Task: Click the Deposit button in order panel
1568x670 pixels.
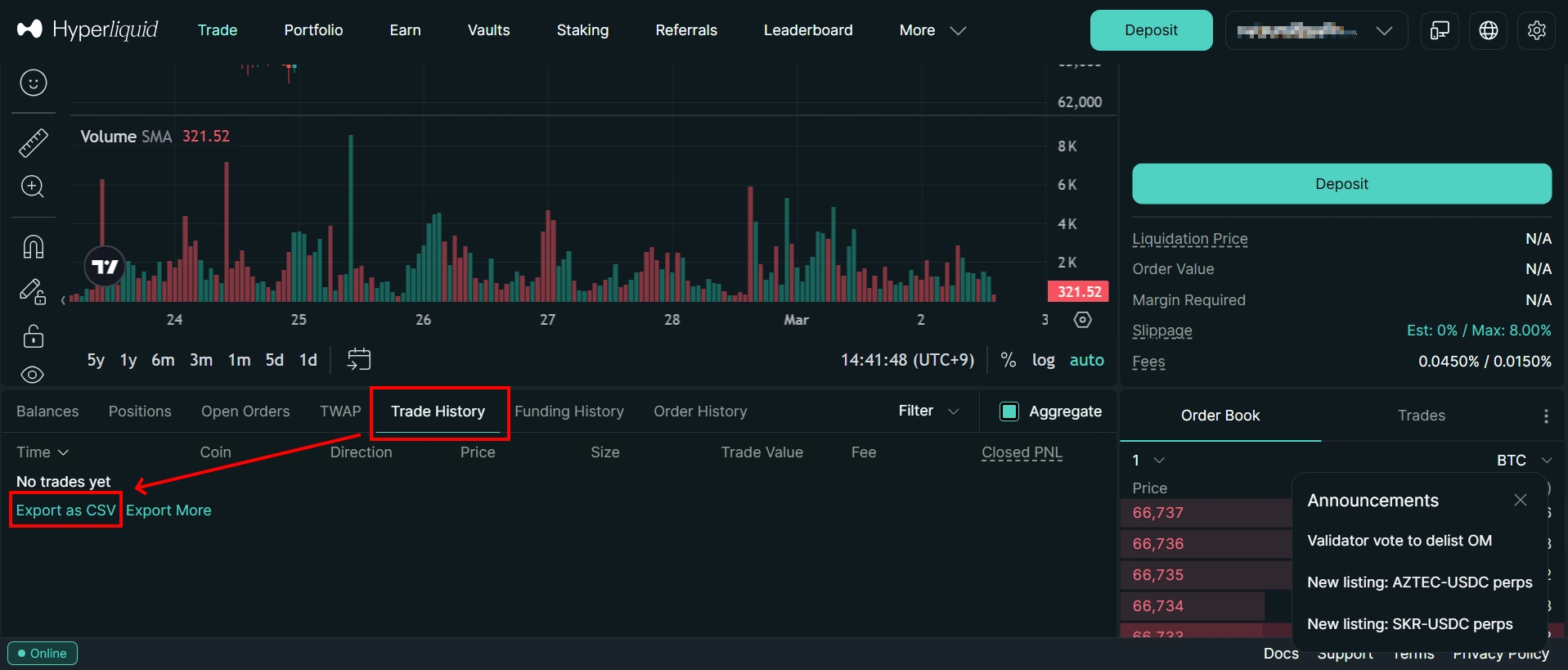Action: tap(1341, 184)
